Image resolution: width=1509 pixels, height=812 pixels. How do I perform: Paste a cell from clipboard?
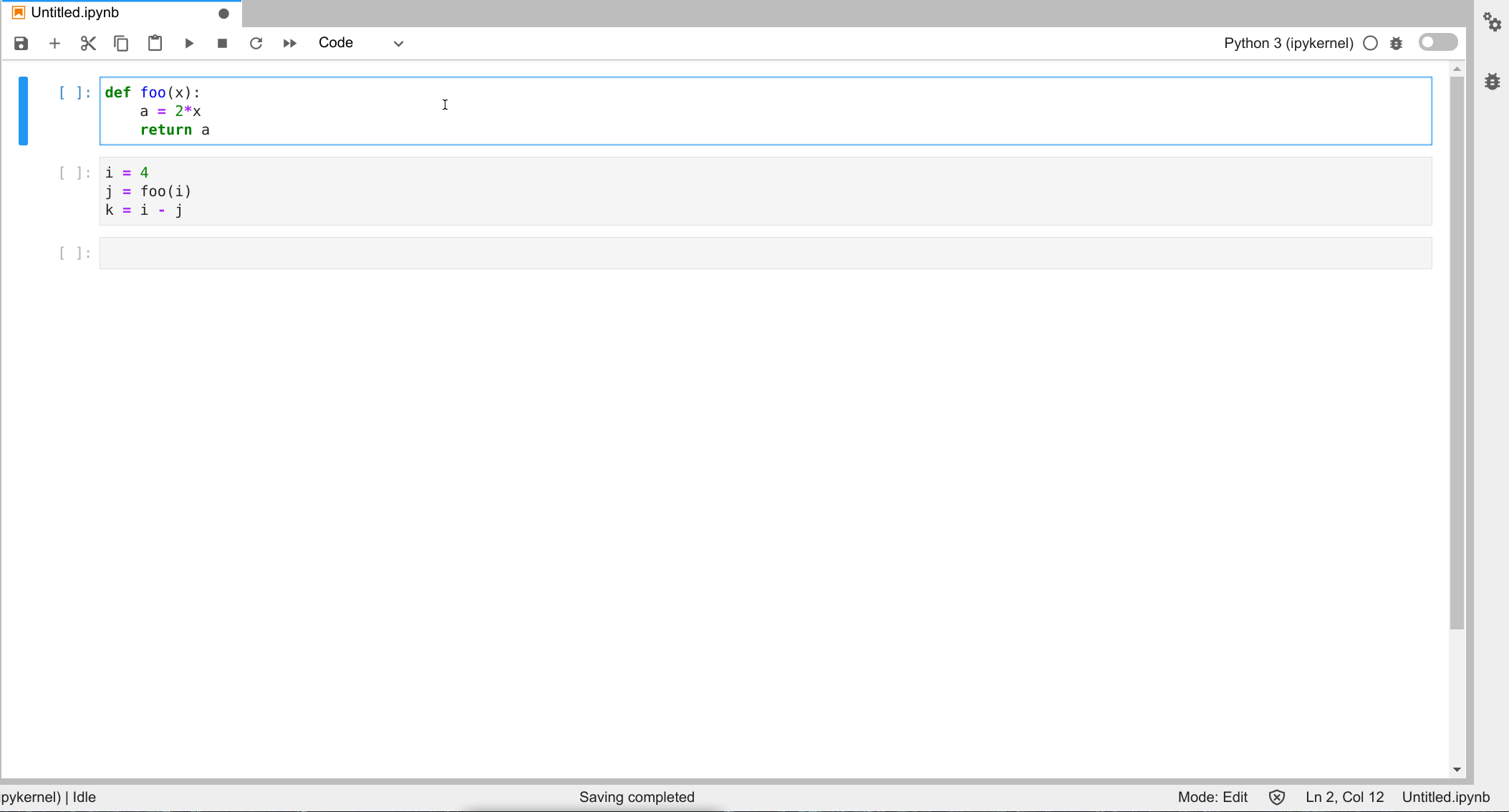coord(155,43)
